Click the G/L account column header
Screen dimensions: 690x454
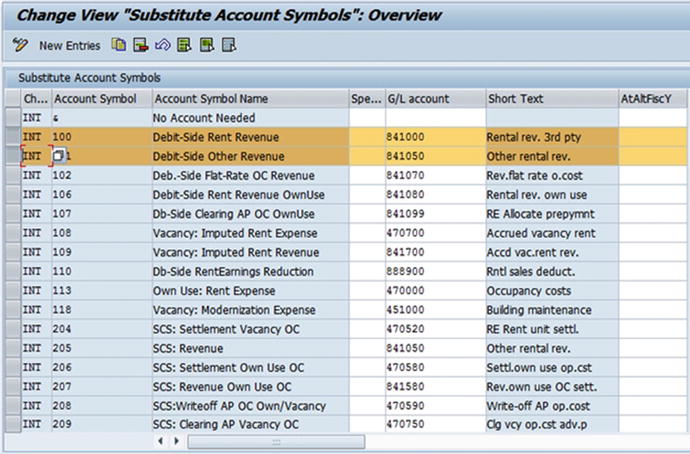[418, 99]
